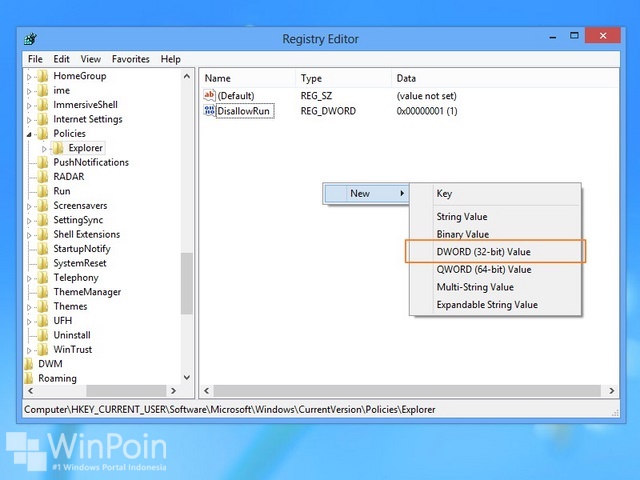This screenshot has height=480, width=640.
Task: Choose QWORD (64-bit) Value from submenu
Action: click(x=495, y=269)
